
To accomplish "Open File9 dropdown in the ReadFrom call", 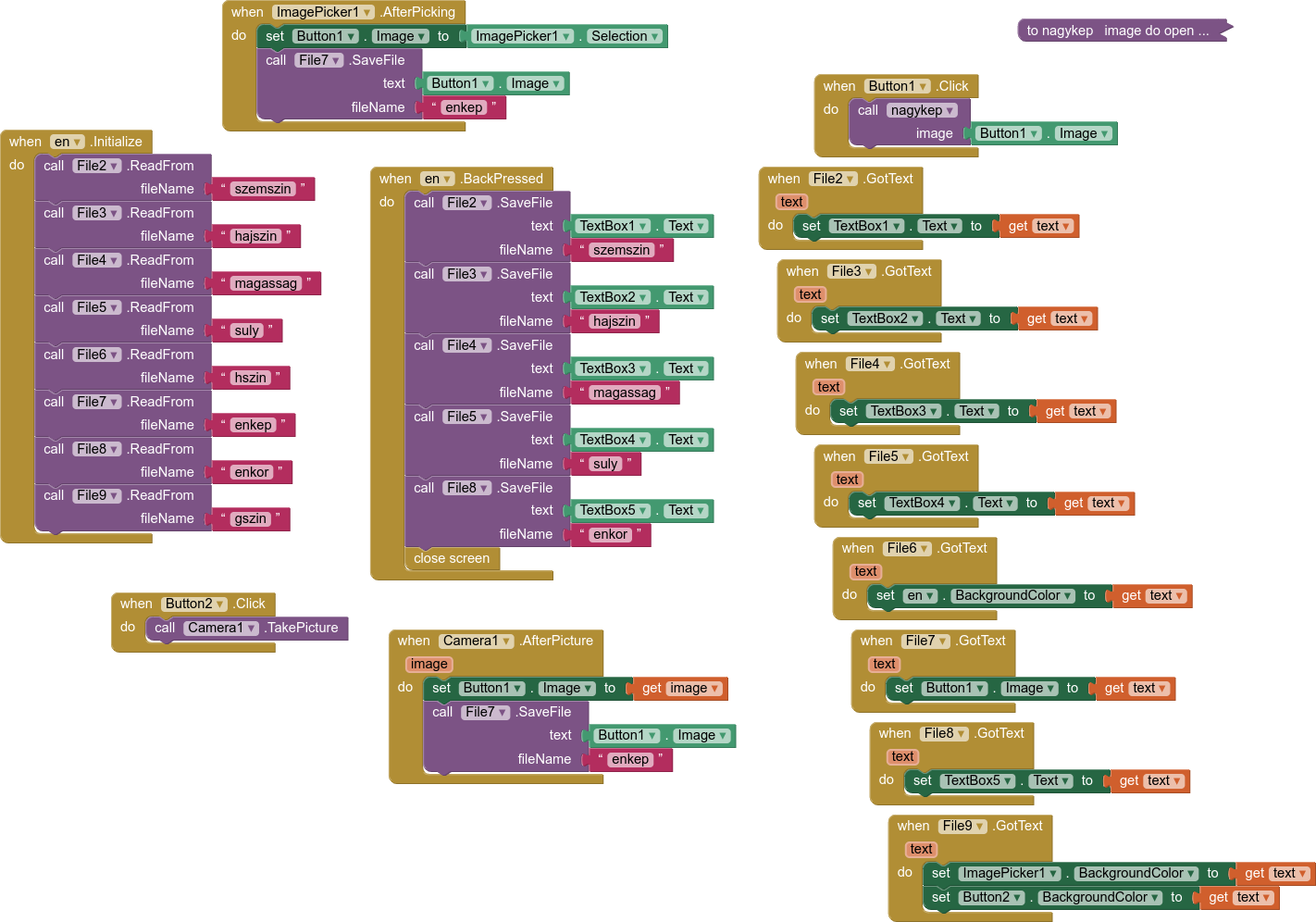I will 98,495.
